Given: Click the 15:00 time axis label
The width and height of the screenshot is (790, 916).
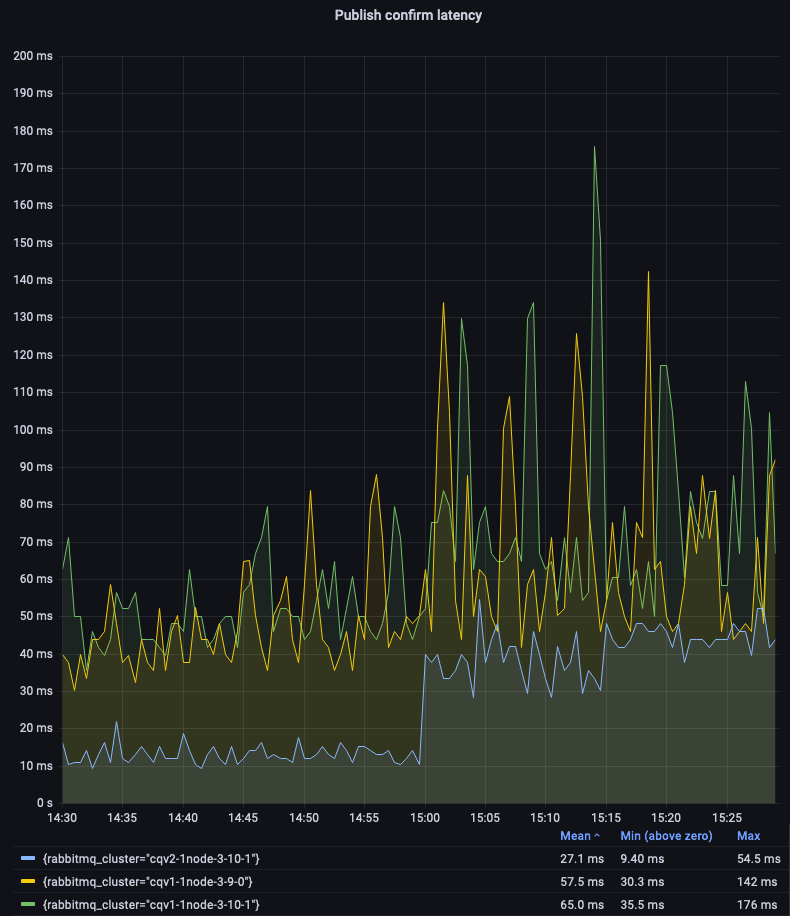Looking at the screenshot, I should tap(425, 817).
